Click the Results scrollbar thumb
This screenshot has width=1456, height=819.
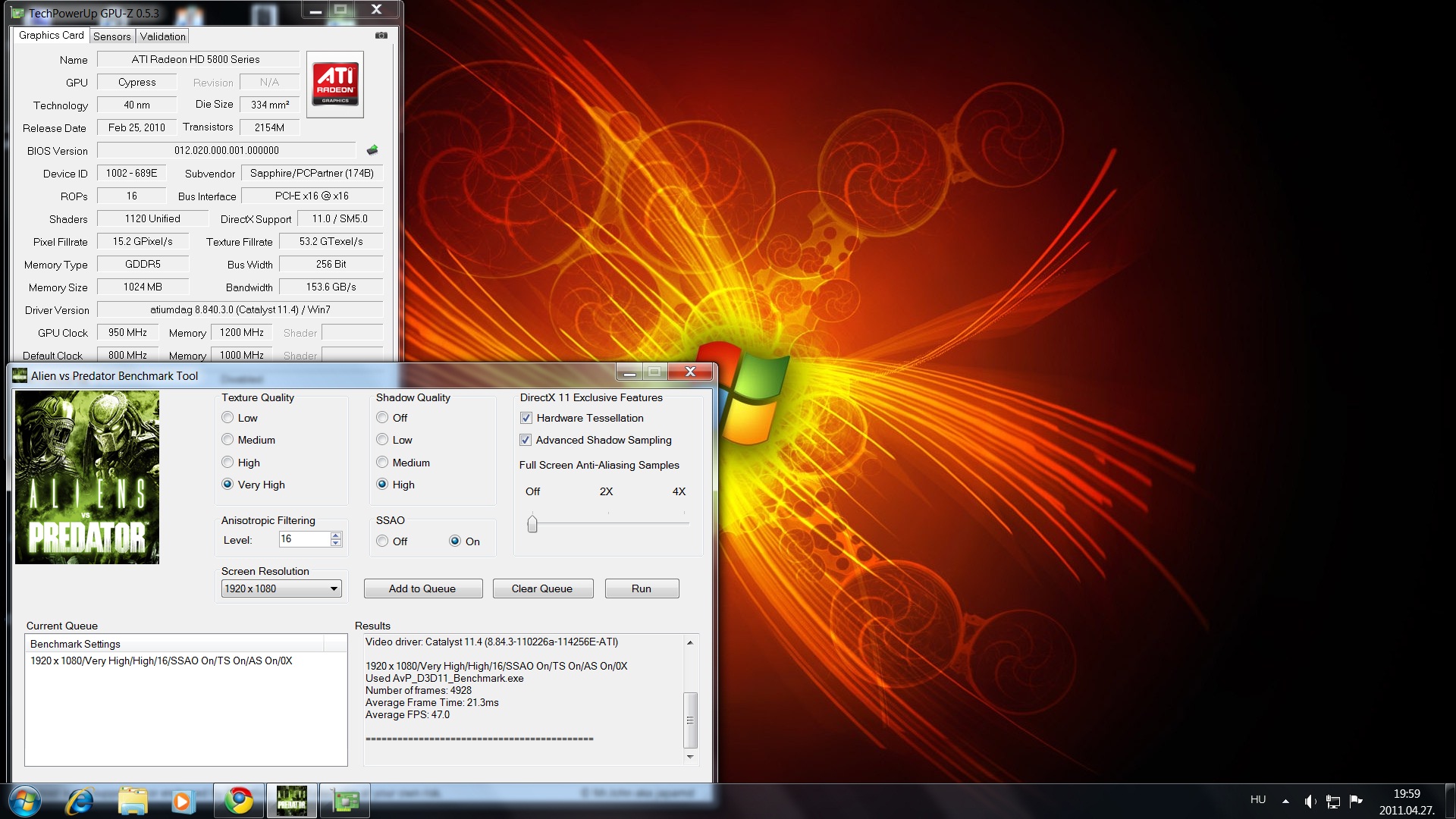click(690, 720)
